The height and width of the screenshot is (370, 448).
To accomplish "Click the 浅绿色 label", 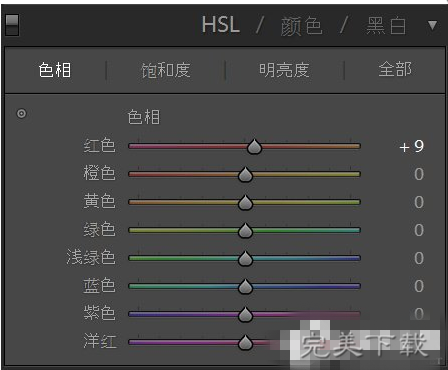I will pos(91,258).
